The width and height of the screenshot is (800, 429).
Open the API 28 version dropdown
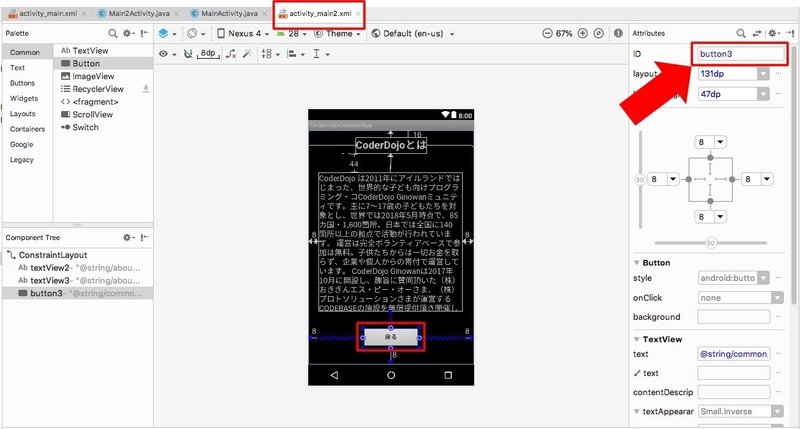[292, 34]
